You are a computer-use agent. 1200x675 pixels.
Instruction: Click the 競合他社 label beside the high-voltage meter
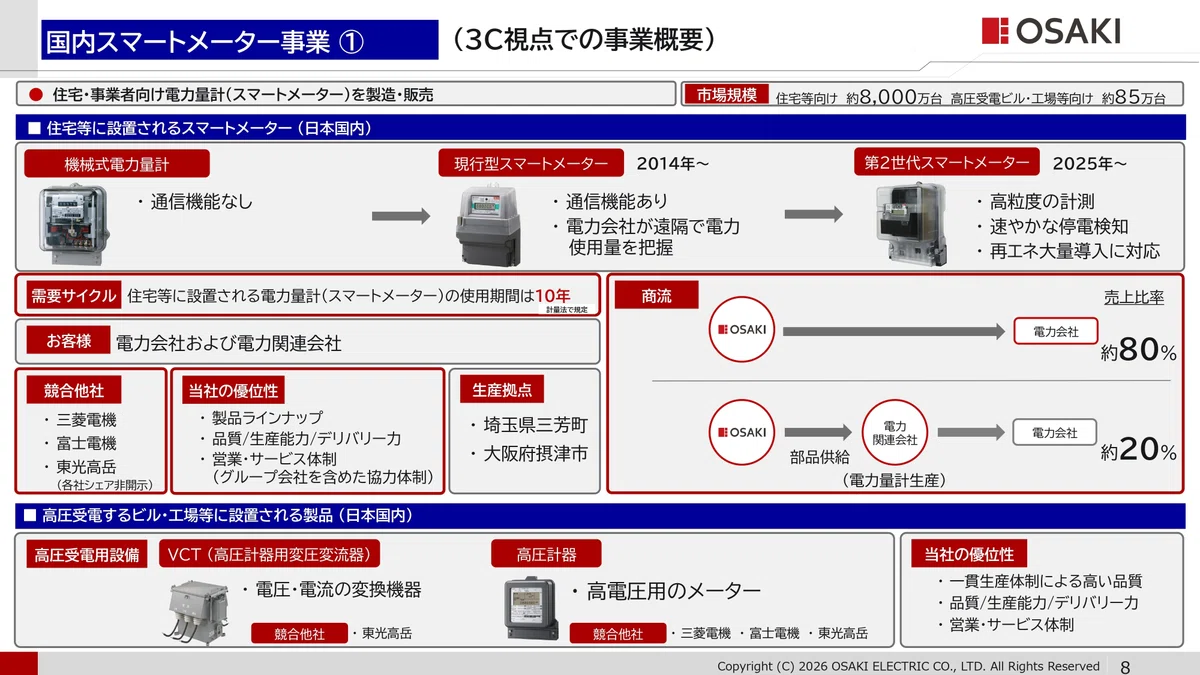(618, 634)
